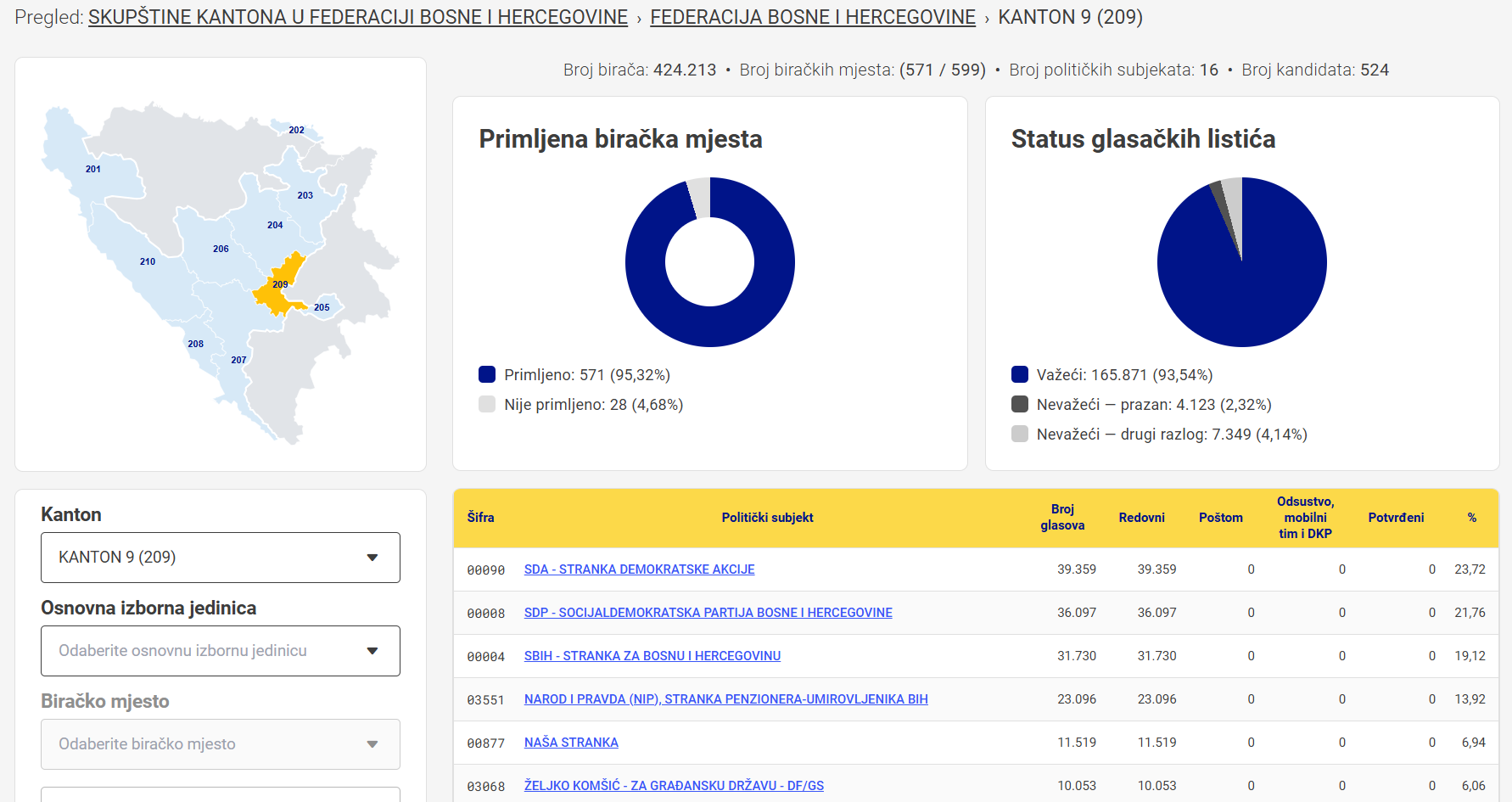Click party code 03551 cell
Image resolution: width=1512 pixels, height=802 pixels.
click(486, 700)
